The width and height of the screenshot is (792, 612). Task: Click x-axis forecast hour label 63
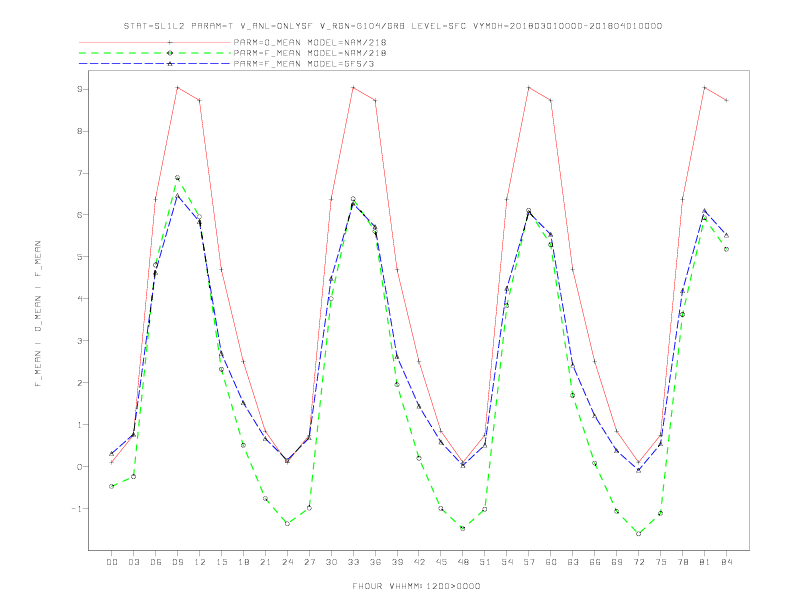click(573, 562)
